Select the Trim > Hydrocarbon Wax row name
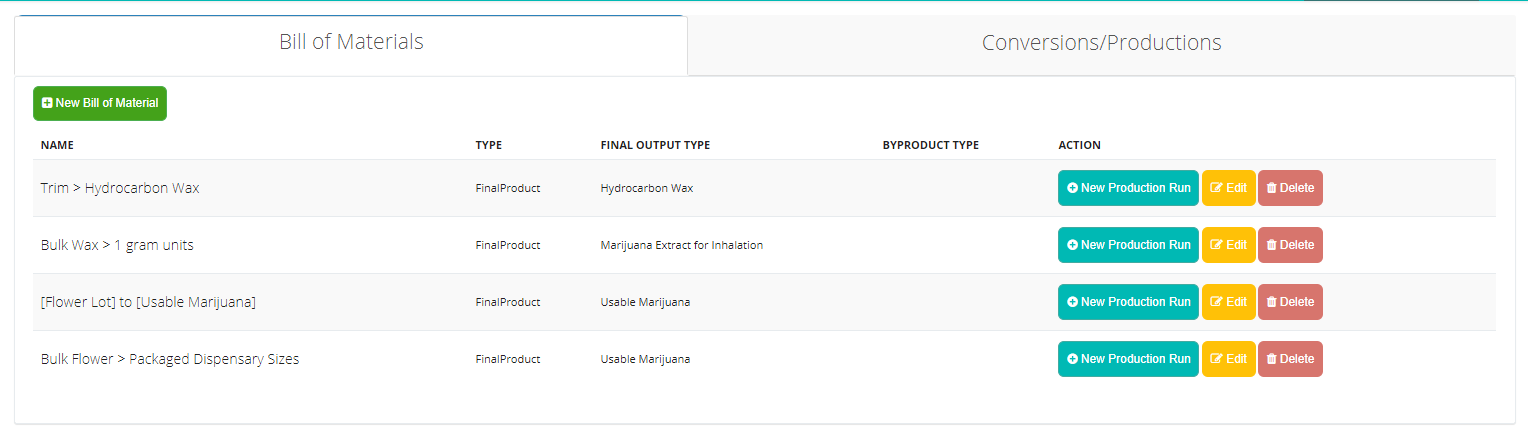 coord(120,188)
